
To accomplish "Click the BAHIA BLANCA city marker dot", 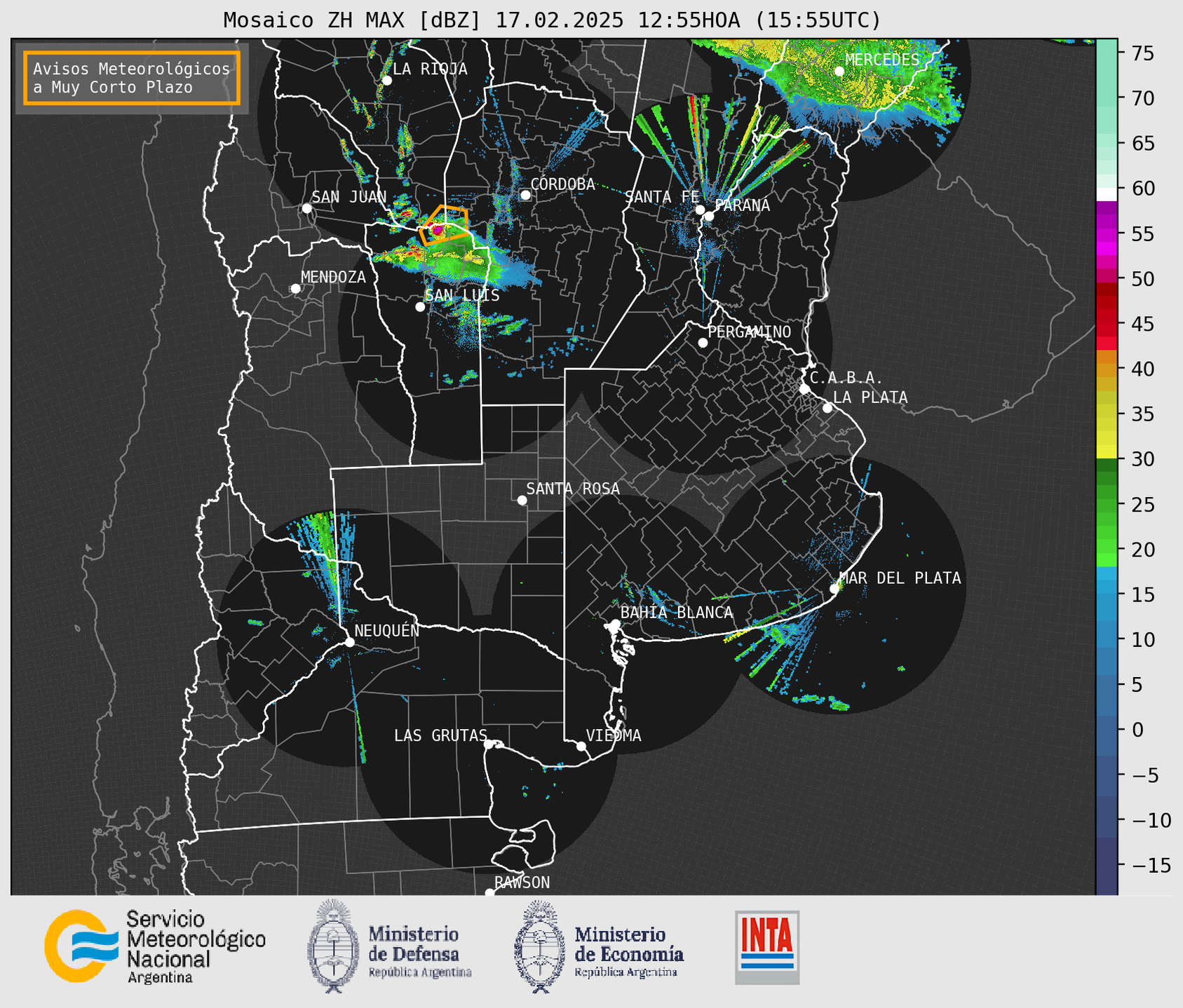I will tap(615, 624).
